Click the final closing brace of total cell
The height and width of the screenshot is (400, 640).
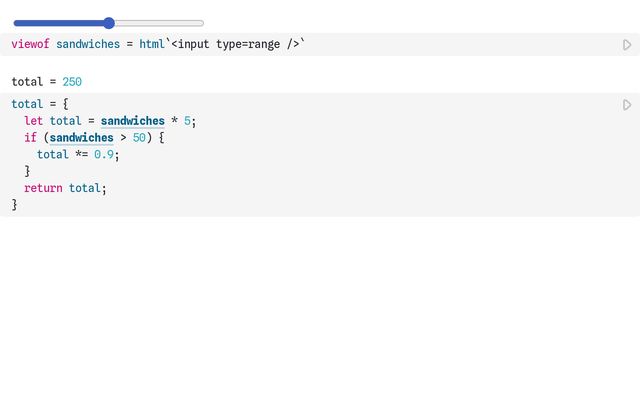(x=15, y=205)
